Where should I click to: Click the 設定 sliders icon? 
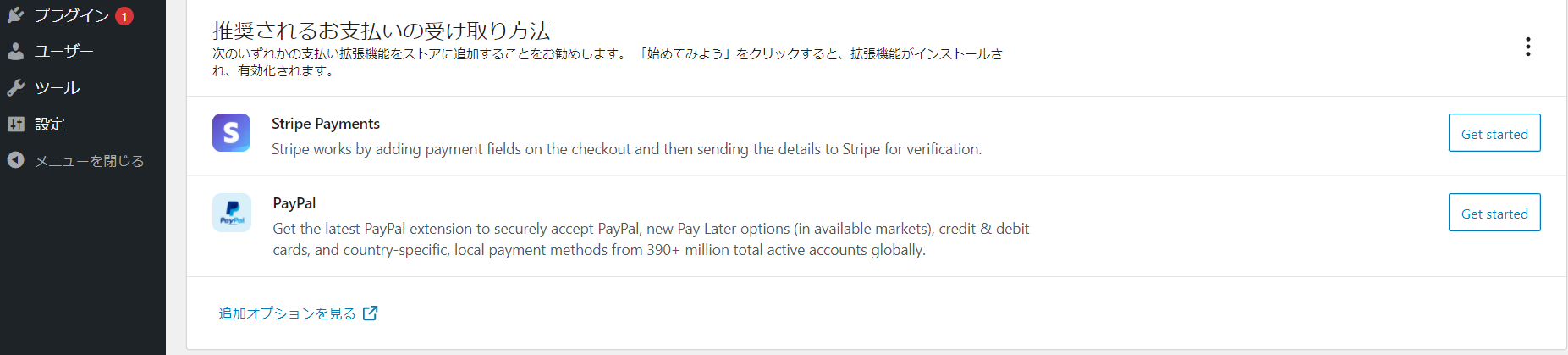tap(15, 125)
